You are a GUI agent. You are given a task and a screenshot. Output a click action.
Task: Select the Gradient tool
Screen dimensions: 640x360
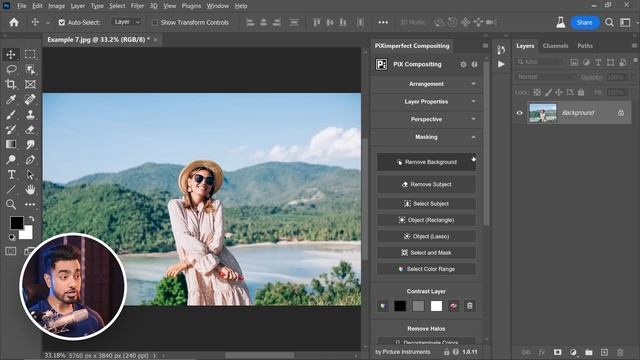pyautogui.click(x=11, y=144)
